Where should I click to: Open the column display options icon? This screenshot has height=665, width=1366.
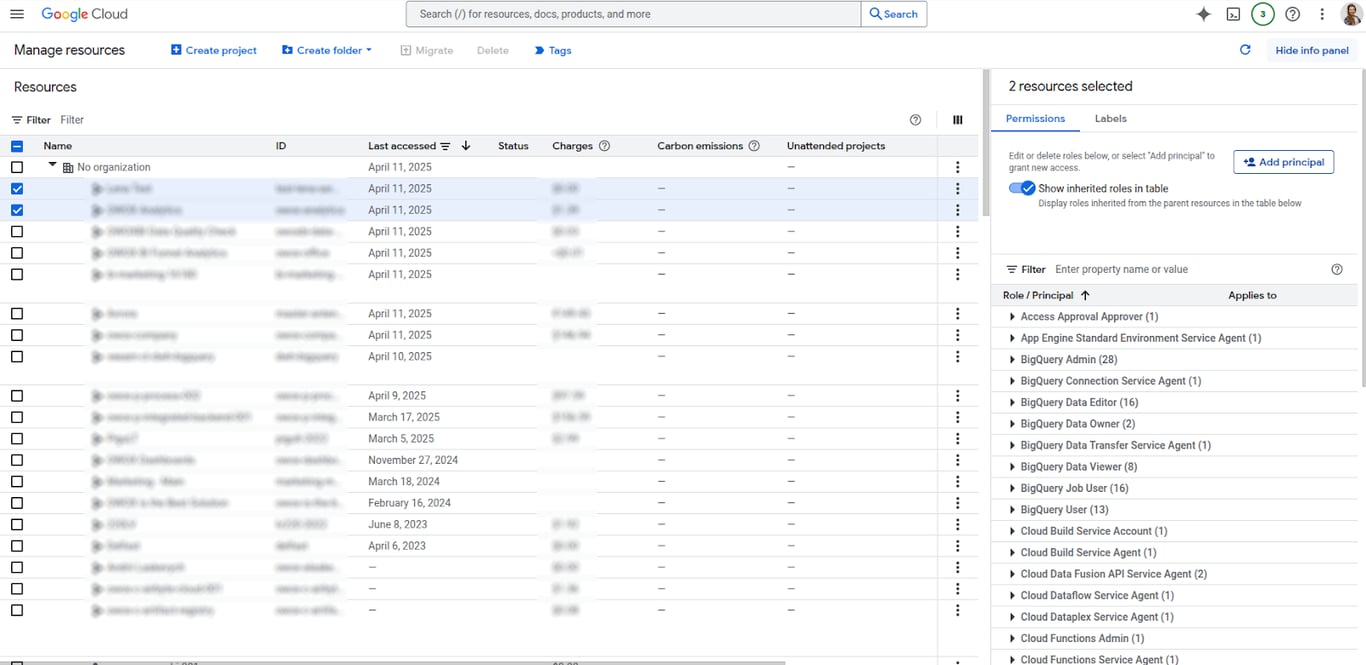(958, 120)
